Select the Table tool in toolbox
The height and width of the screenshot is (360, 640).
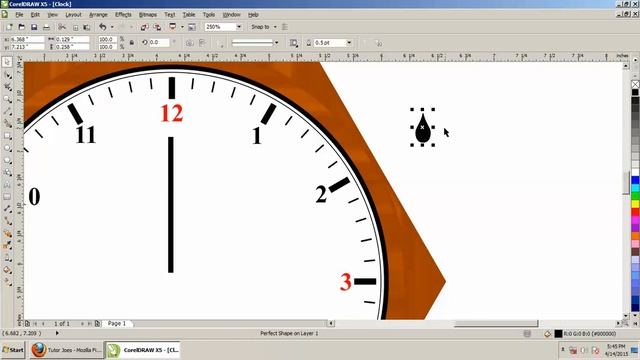(7, 197)
